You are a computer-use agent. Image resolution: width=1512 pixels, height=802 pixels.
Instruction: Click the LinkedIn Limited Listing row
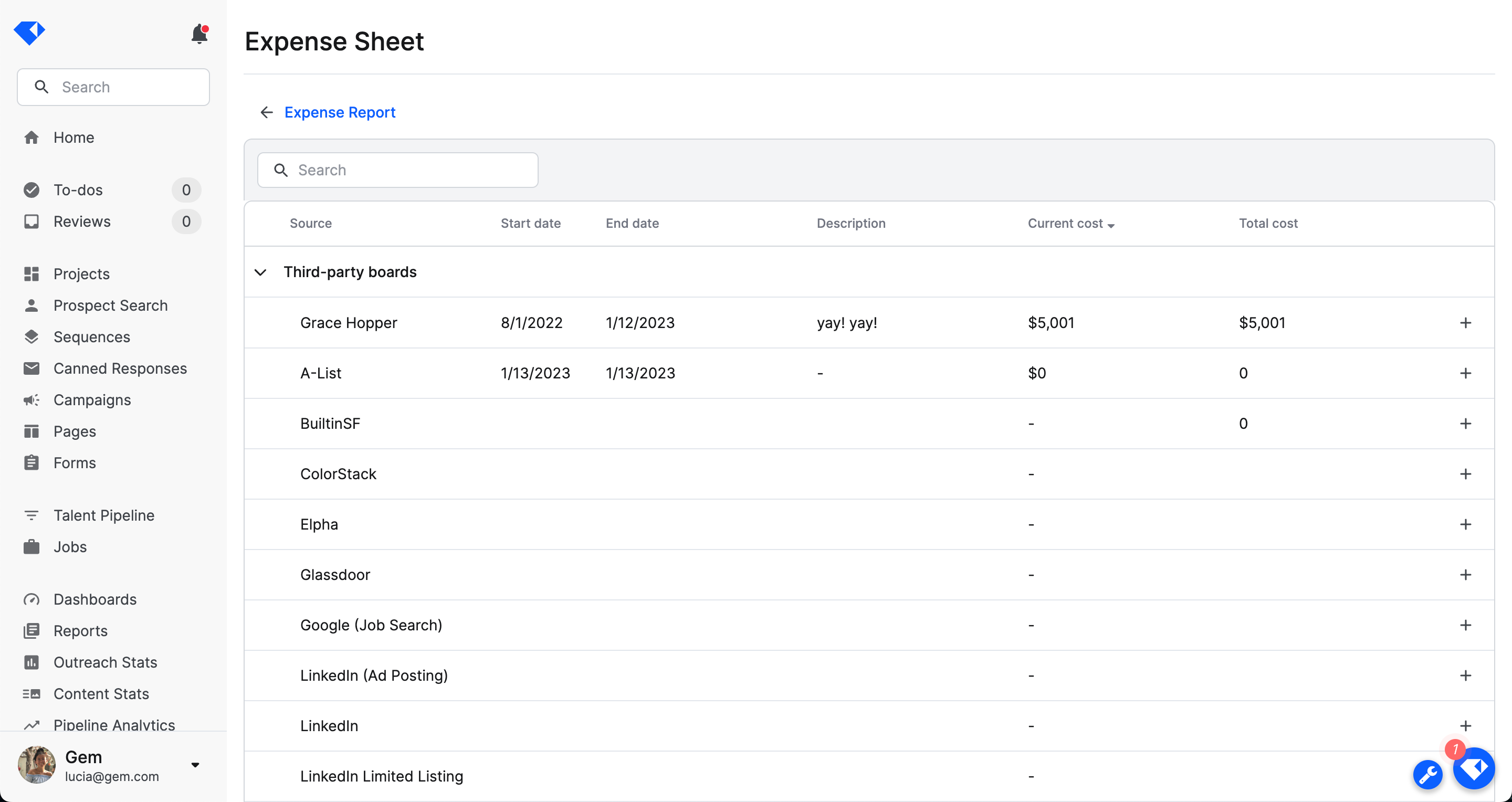869,776
